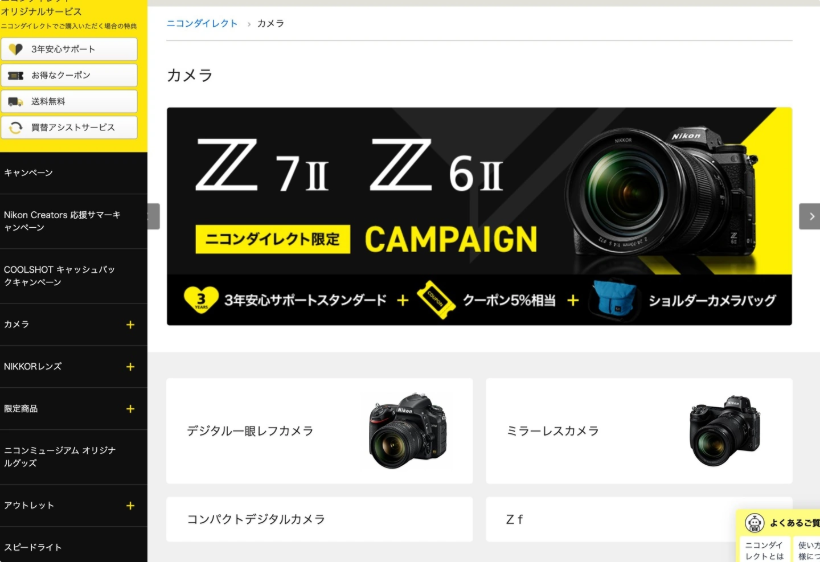
Task: Open Nikon Creators 応援サマーキャンペーン menu item
Action: coord(73,221)
